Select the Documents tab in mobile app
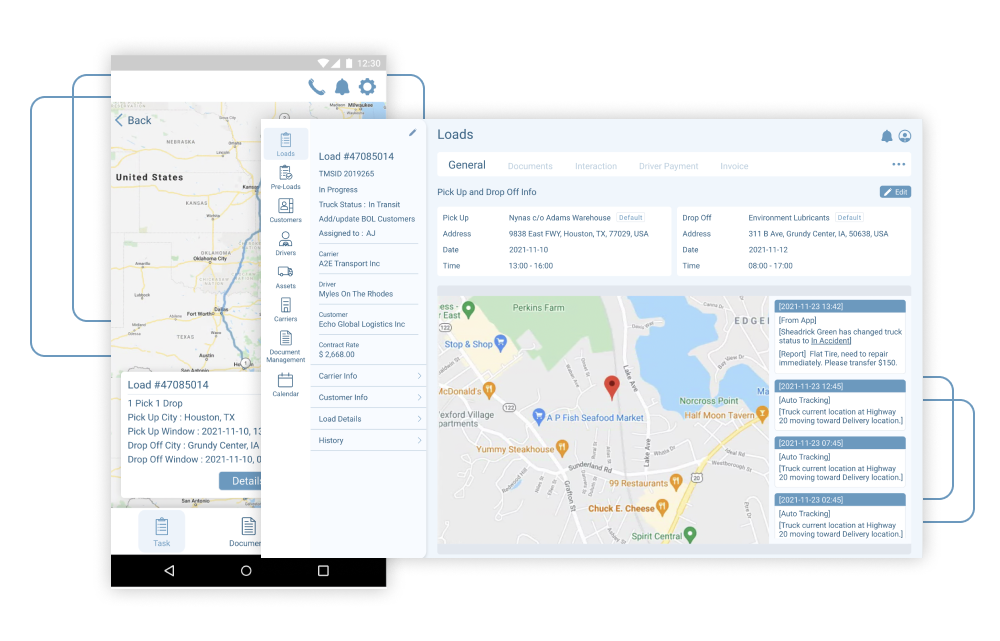 point(246,532)
